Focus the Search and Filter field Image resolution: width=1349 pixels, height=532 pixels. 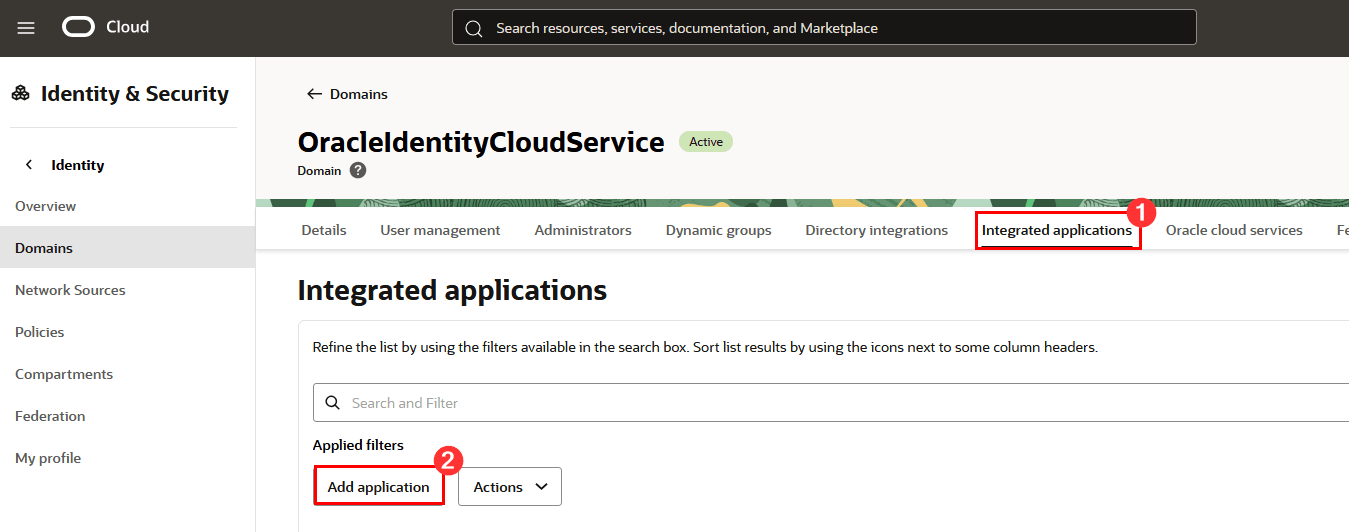click(830, 403)
